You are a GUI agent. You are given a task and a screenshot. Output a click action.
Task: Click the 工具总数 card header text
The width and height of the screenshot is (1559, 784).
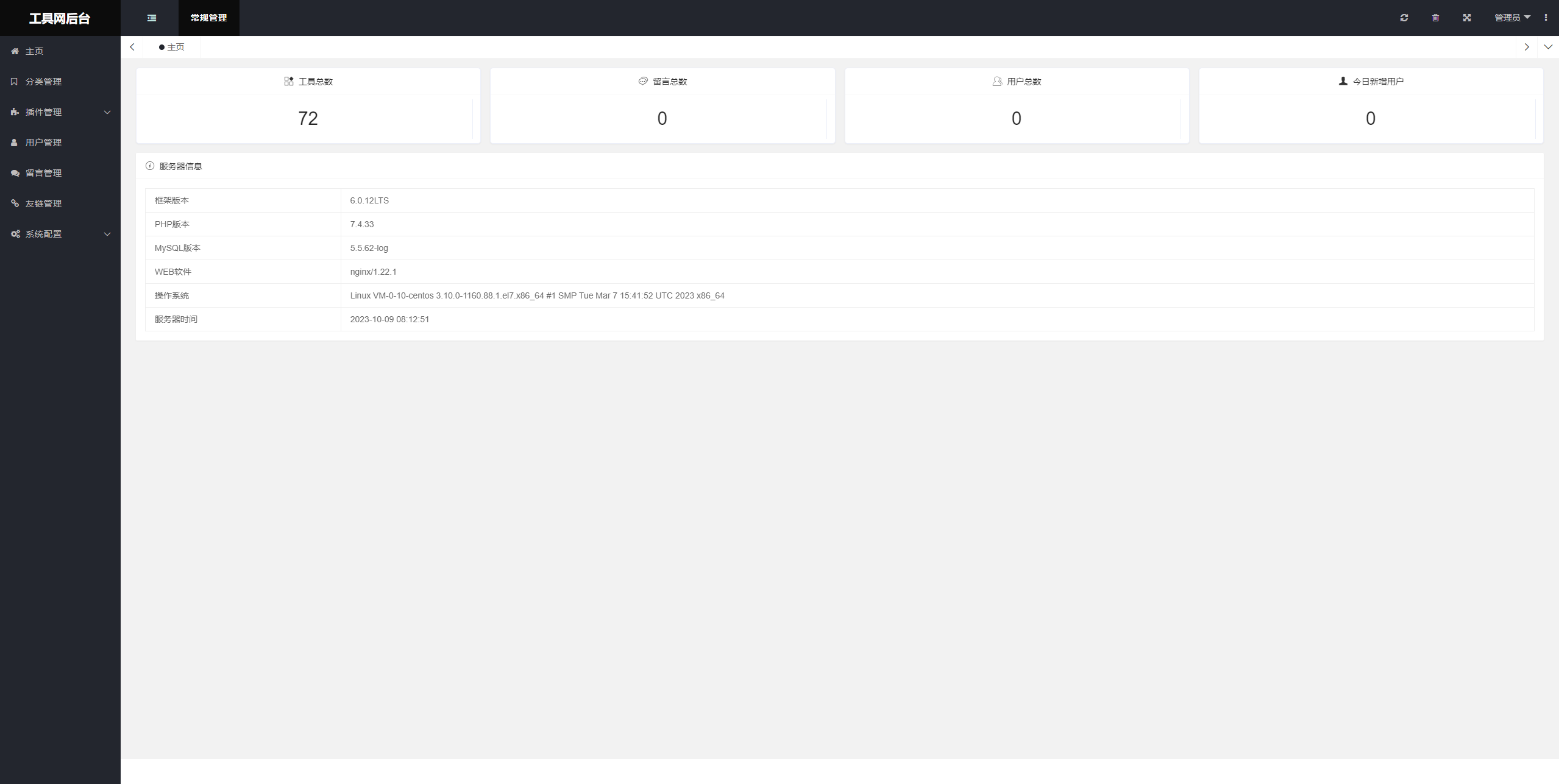(x=316, y=82)
